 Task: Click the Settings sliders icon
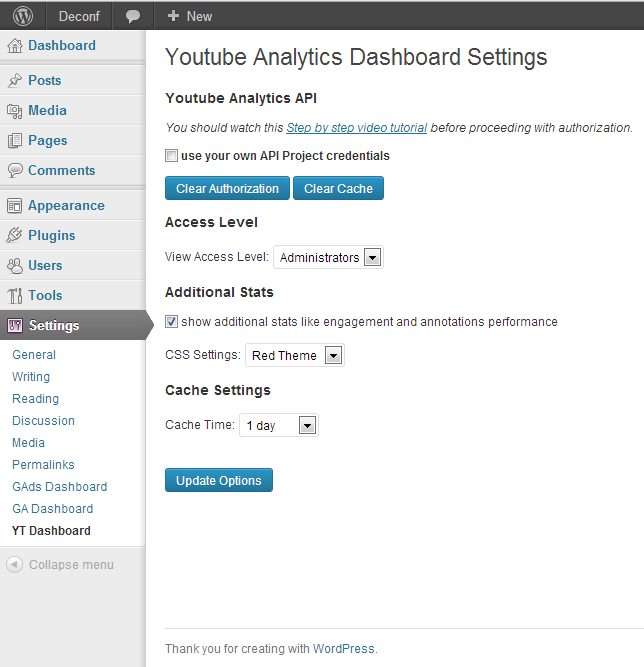coord(14,325)
